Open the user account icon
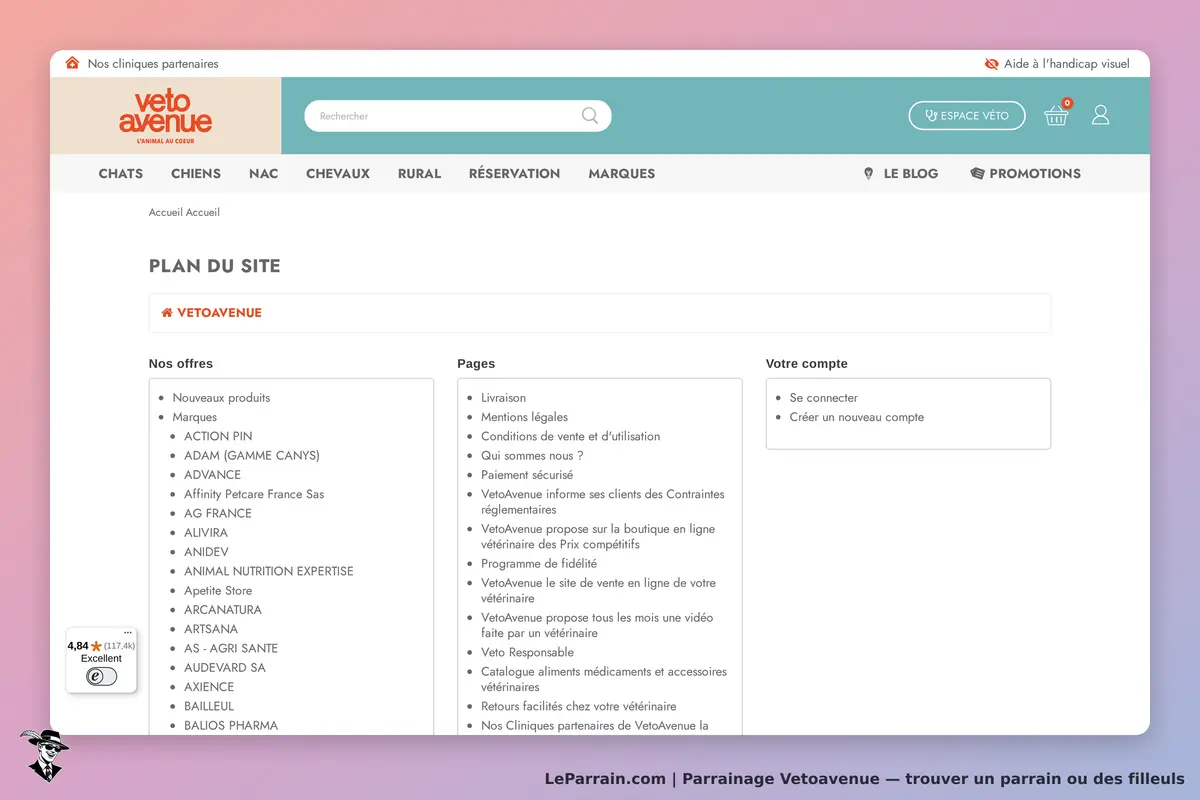This screenshot has width=1200, height=800. [1100, 115]
